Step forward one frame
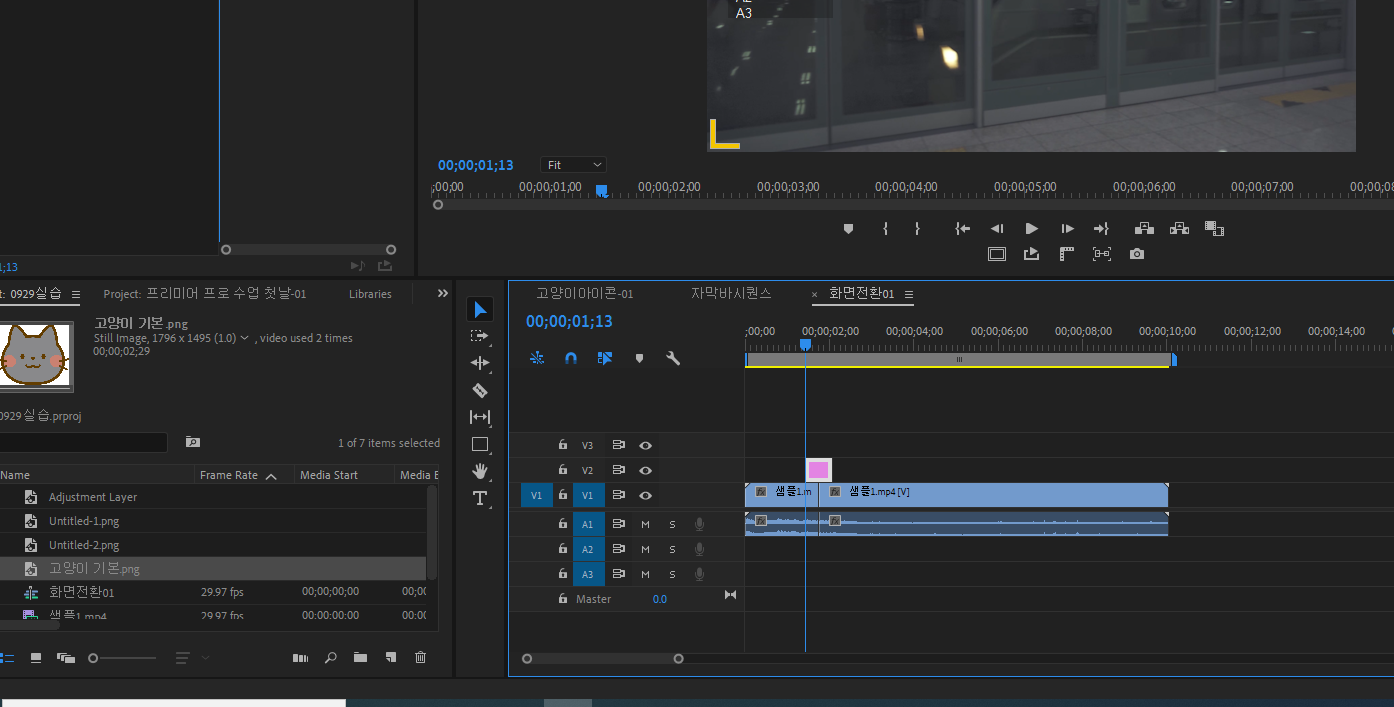This screenshot has height=707, width=1394. pos(1067,229)
